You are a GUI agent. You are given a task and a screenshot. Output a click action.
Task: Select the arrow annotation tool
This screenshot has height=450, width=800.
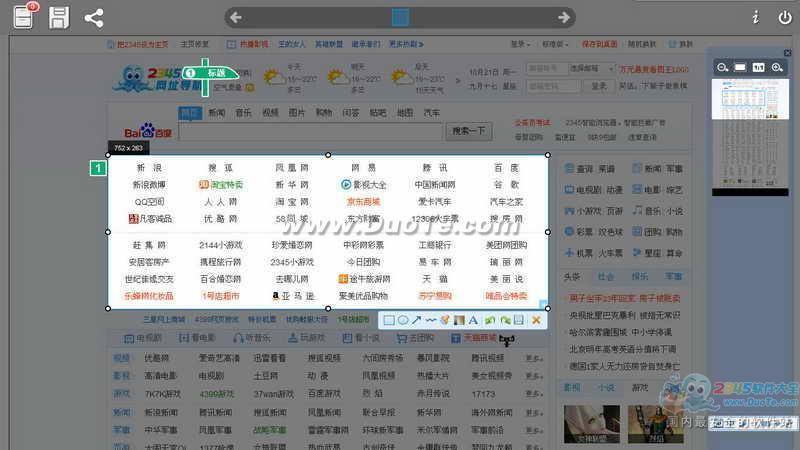(417, 320)
